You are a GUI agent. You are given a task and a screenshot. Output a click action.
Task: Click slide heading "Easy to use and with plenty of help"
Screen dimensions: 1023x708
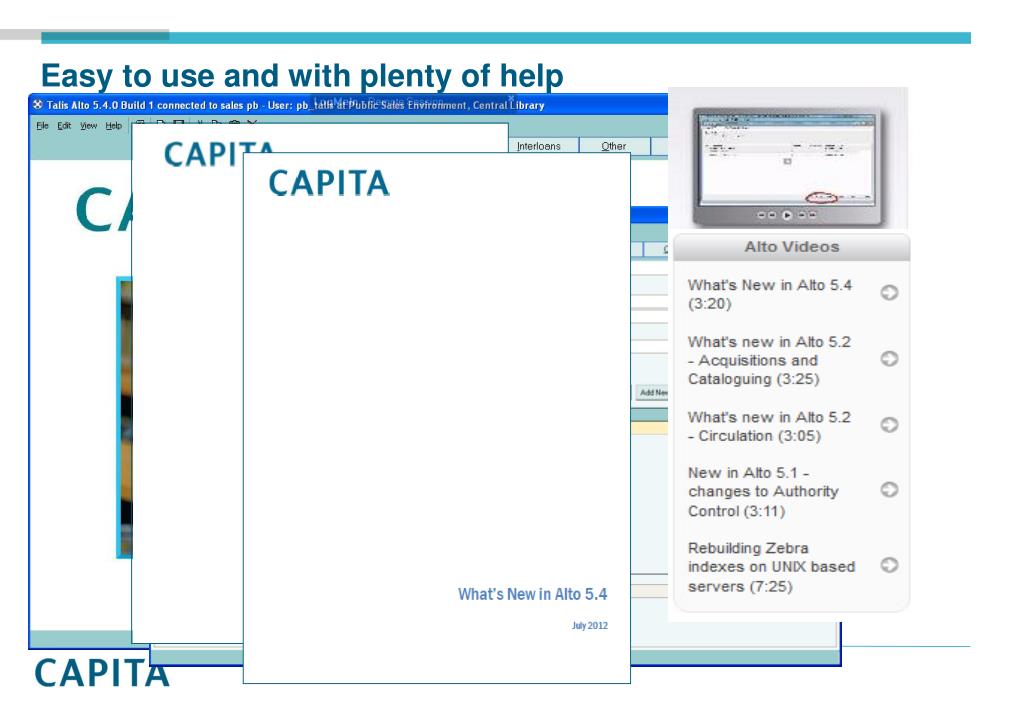(x=302, y=76)
